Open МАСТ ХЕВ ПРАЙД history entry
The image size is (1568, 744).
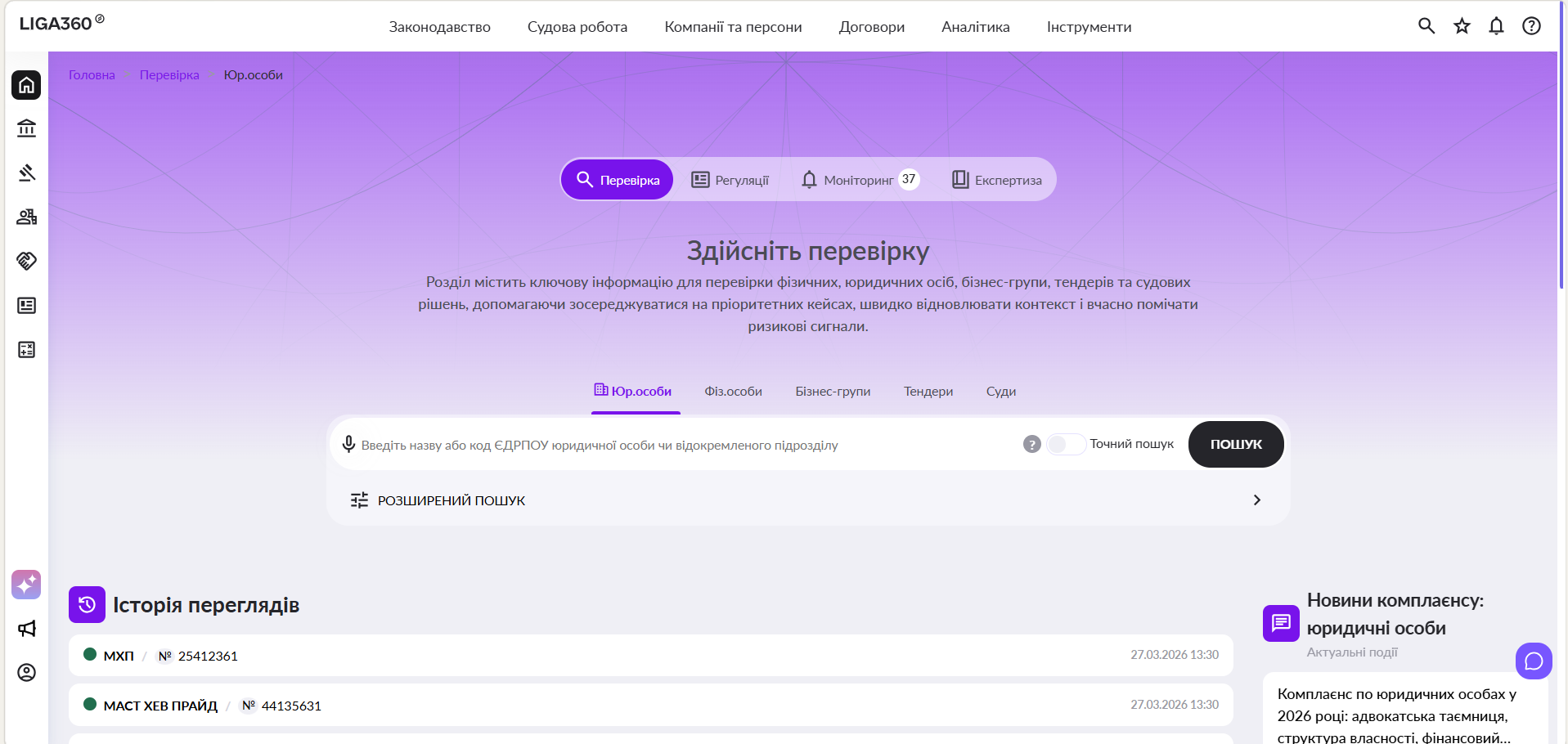click(x=651, y=705)
